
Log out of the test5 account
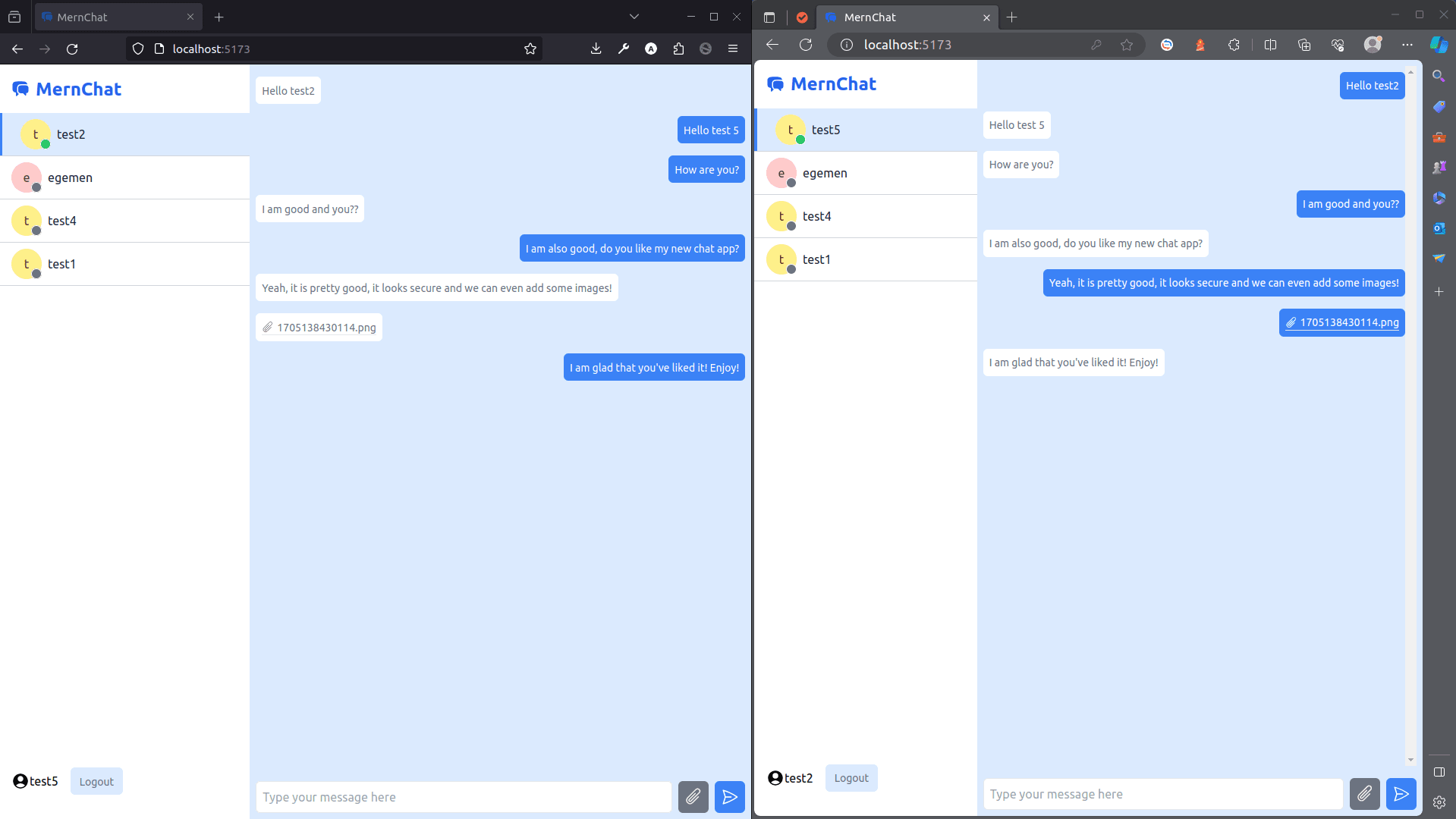[96, 781]
